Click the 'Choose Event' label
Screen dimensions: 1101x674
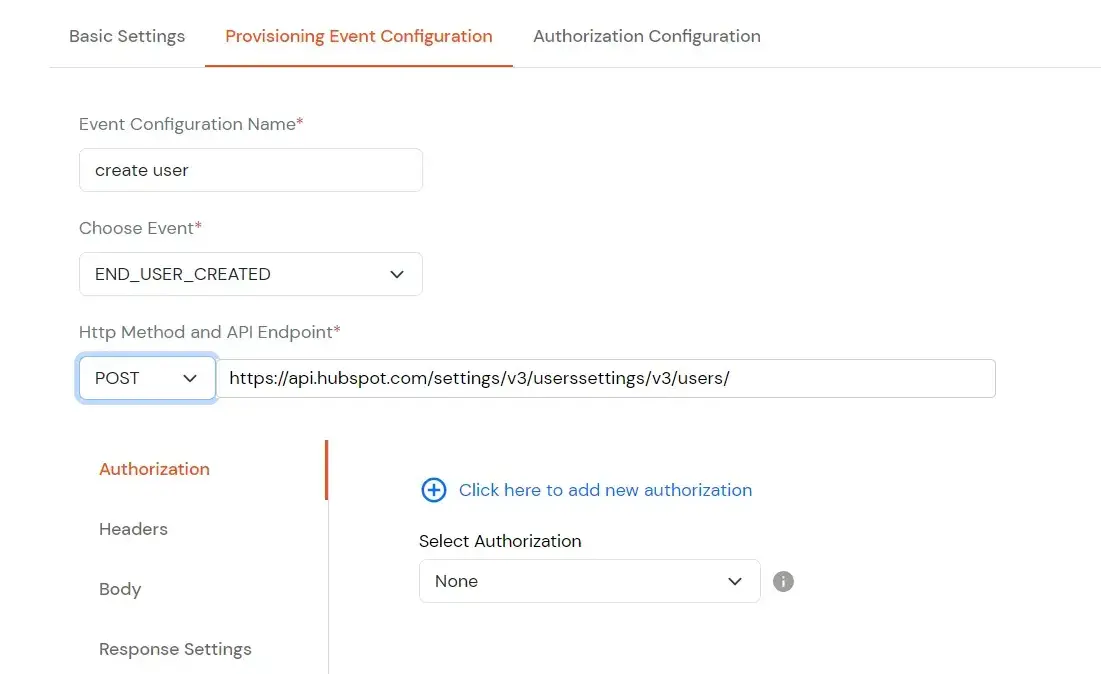[x=140, y=228]
